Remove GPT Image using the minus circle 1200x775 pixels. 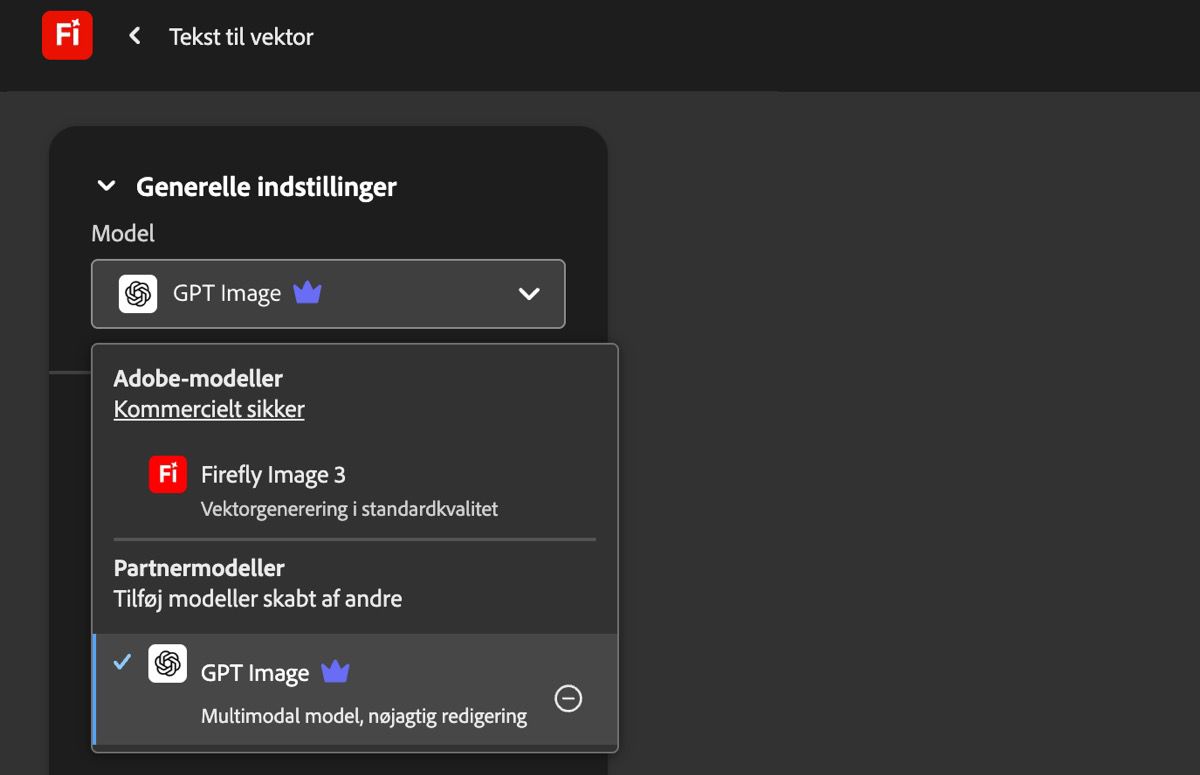(568, 698)
